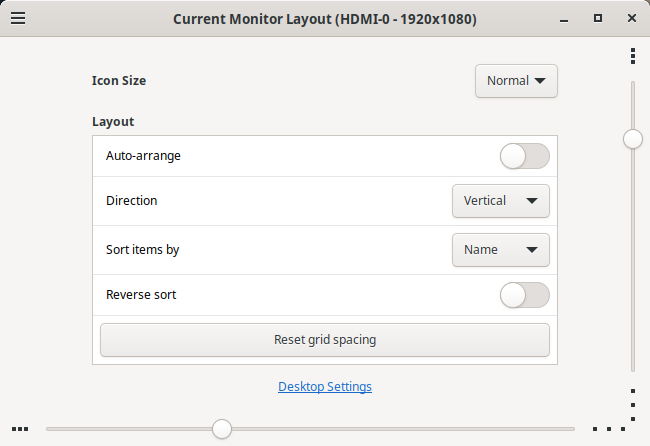The image size is (650, 446).
Task: Close the Current Monitor Layout window
Action: pyautogui.click(x=631, y=18)
